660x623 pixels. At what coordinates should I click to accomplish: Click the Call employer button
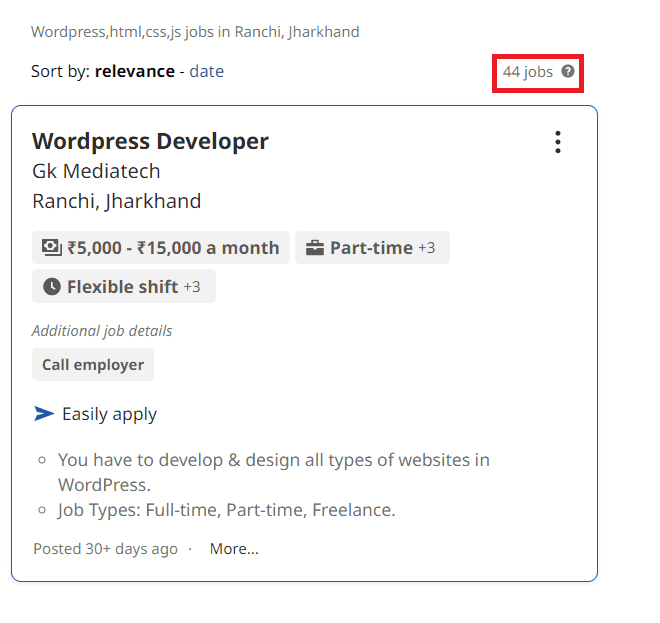[x=93, y=365]
